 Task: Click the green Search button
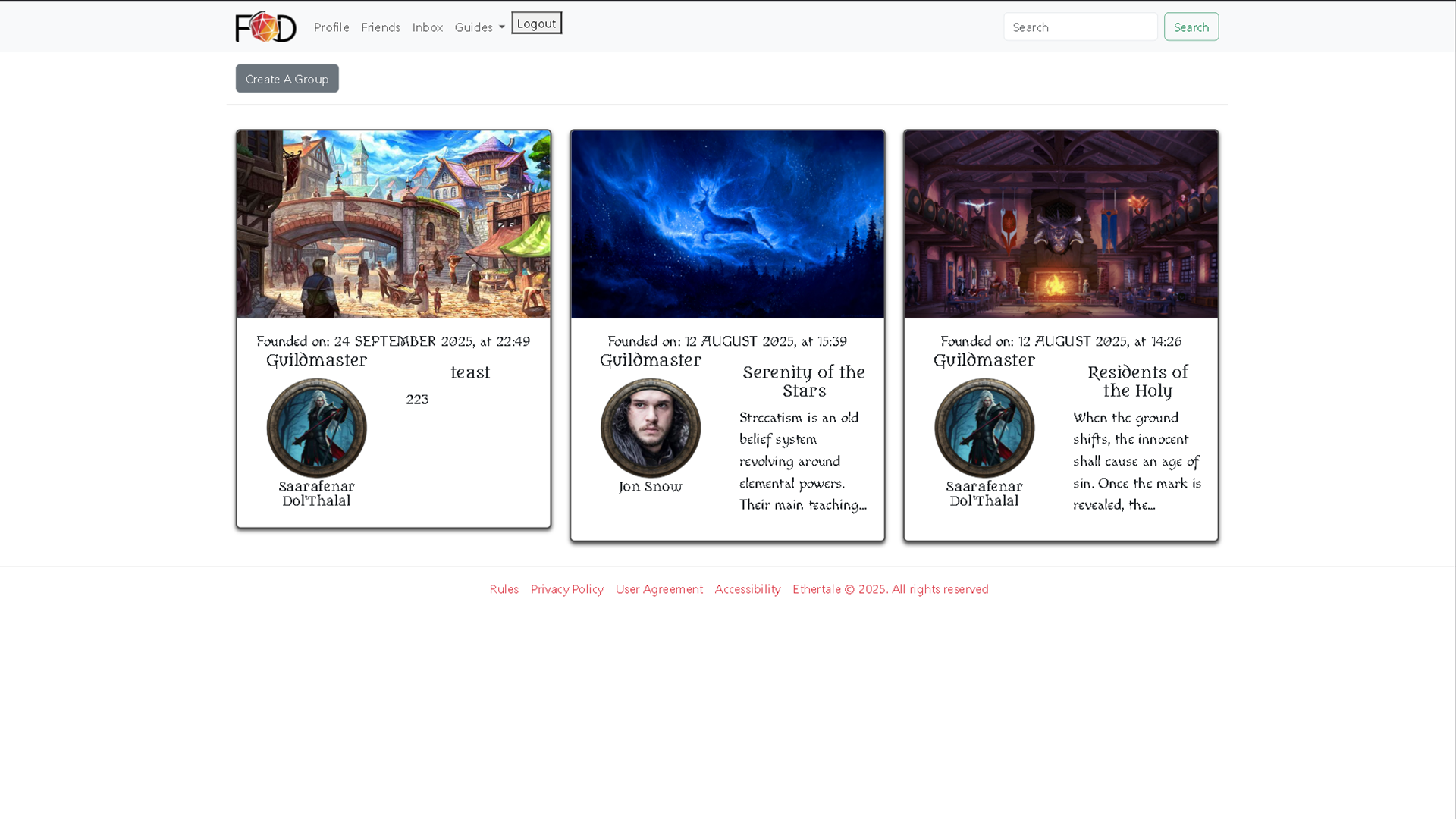click(1191, 27)
